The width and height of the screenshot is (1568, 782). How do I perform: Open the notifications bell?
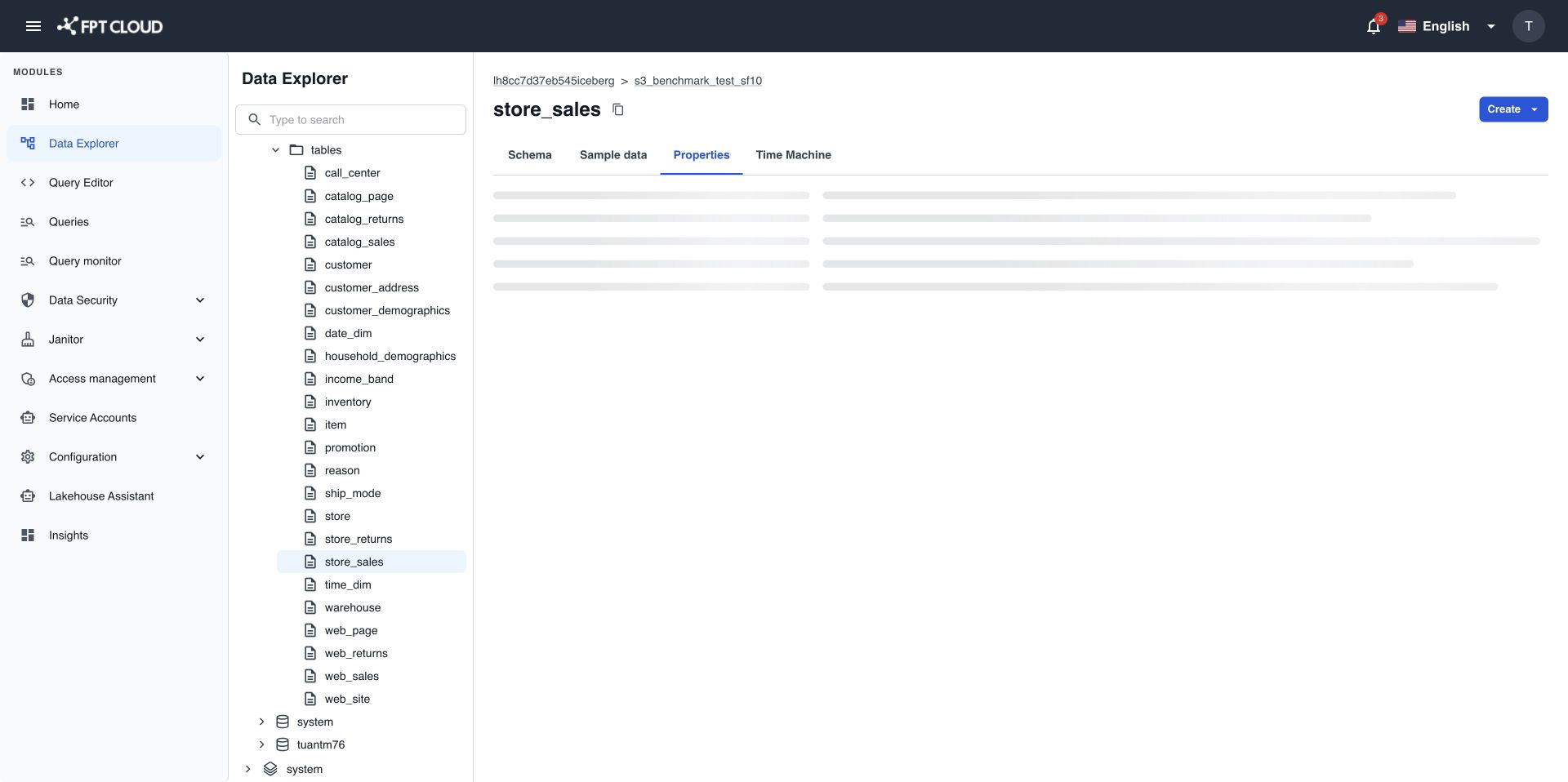(1374, 26)
